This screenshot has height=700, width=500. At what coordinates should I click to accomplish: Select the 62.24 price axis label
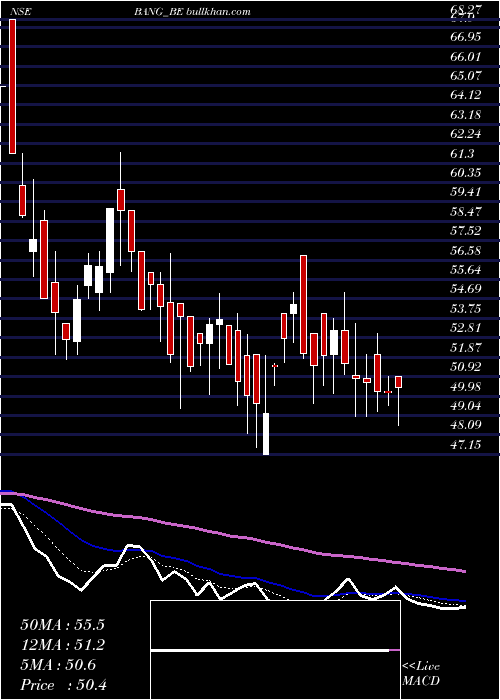(466, 134)
